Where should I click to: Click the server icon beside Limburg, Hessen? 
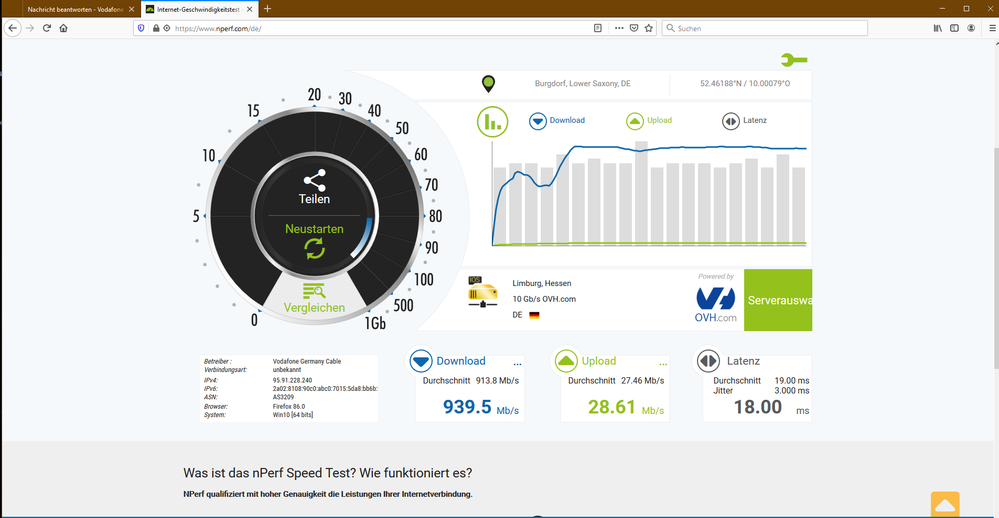[x=482, y=292]
